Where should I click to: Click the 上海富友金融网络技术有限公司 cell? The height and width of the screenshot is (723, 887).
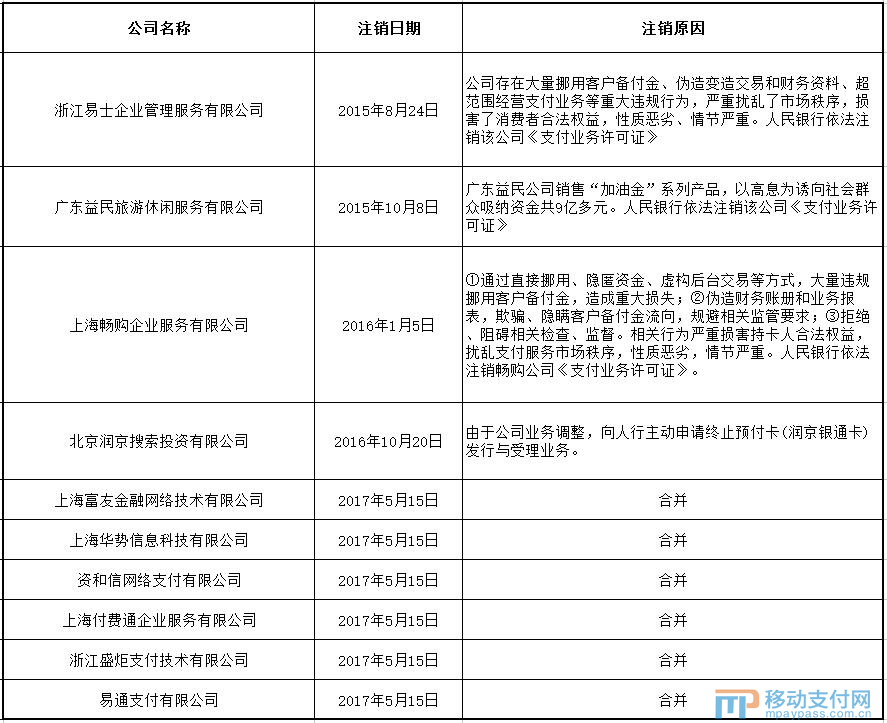point(159,500)
